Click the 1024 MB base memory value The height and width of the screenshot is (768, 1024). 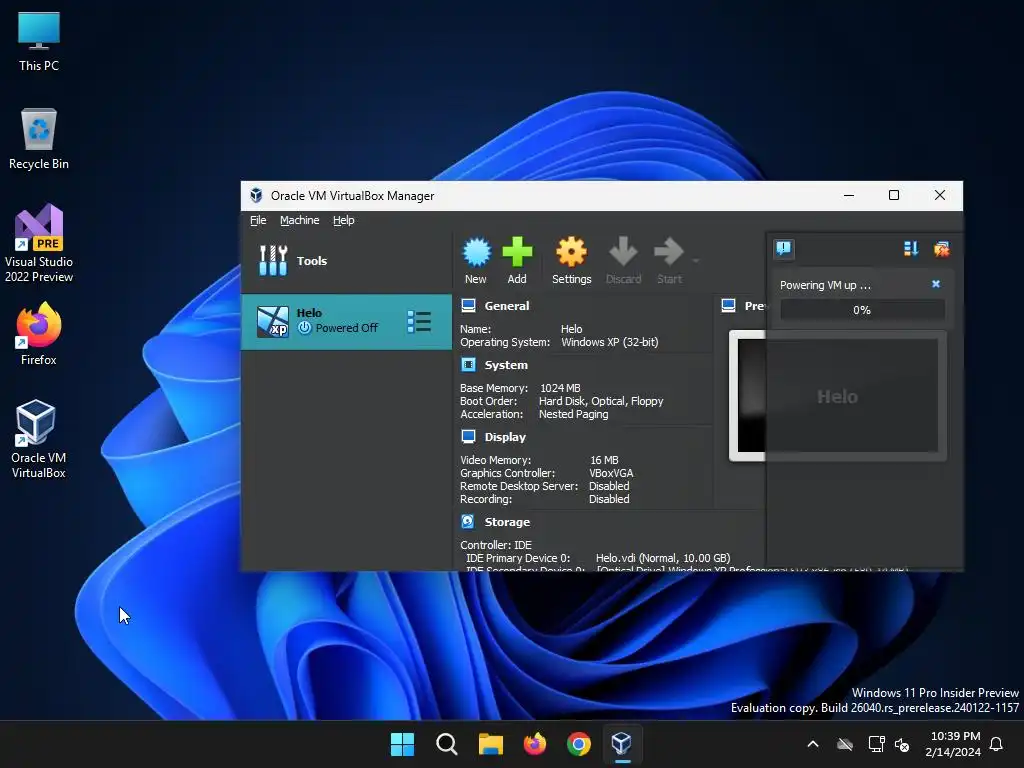tap(560, 388)
